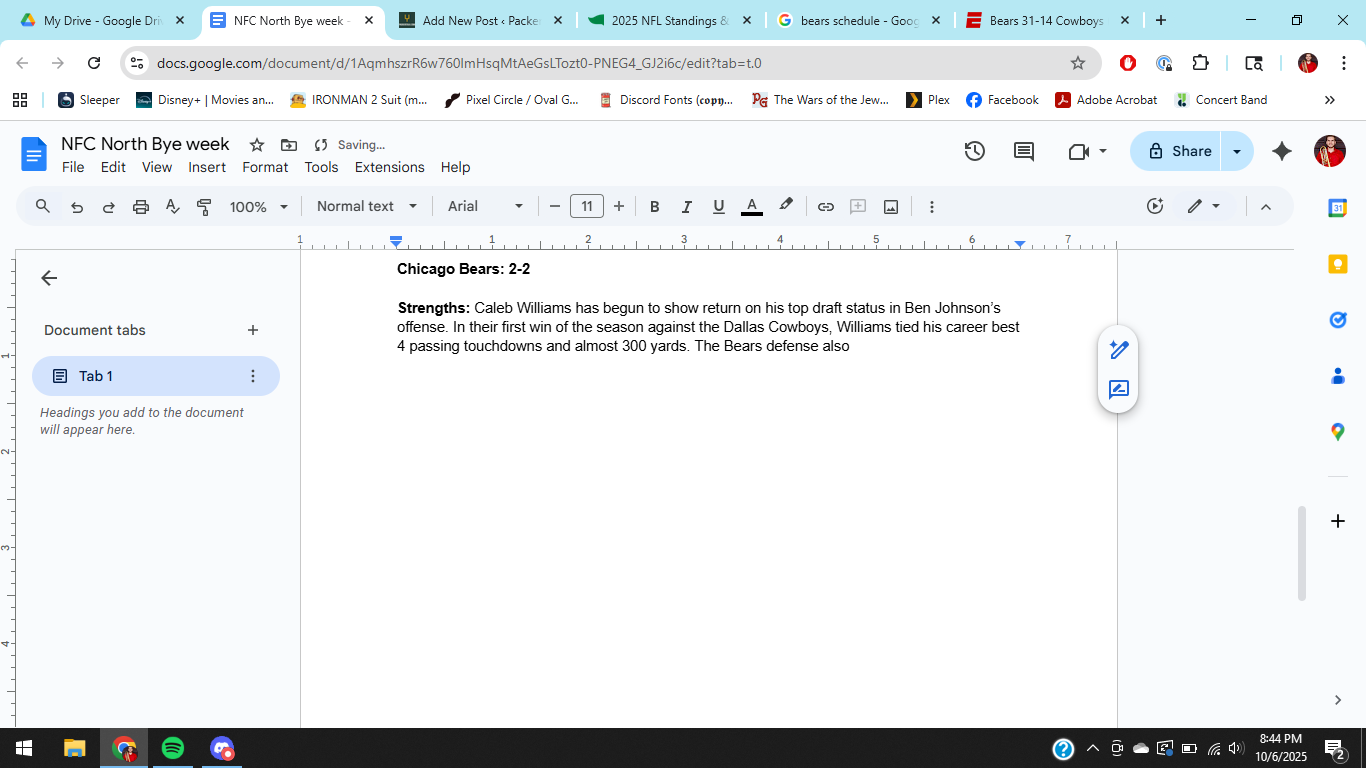Viewport: 1366px width, 768px height.
Task: Open the Arial font dropdown
Action: tap(485, 207)
